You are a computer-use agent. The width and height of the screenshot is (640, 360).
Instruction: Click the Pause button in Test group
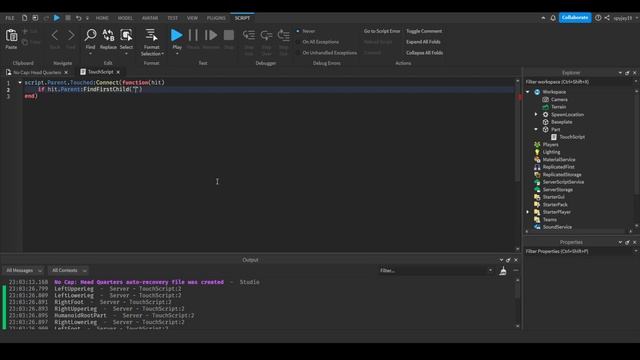click(193, 35)
